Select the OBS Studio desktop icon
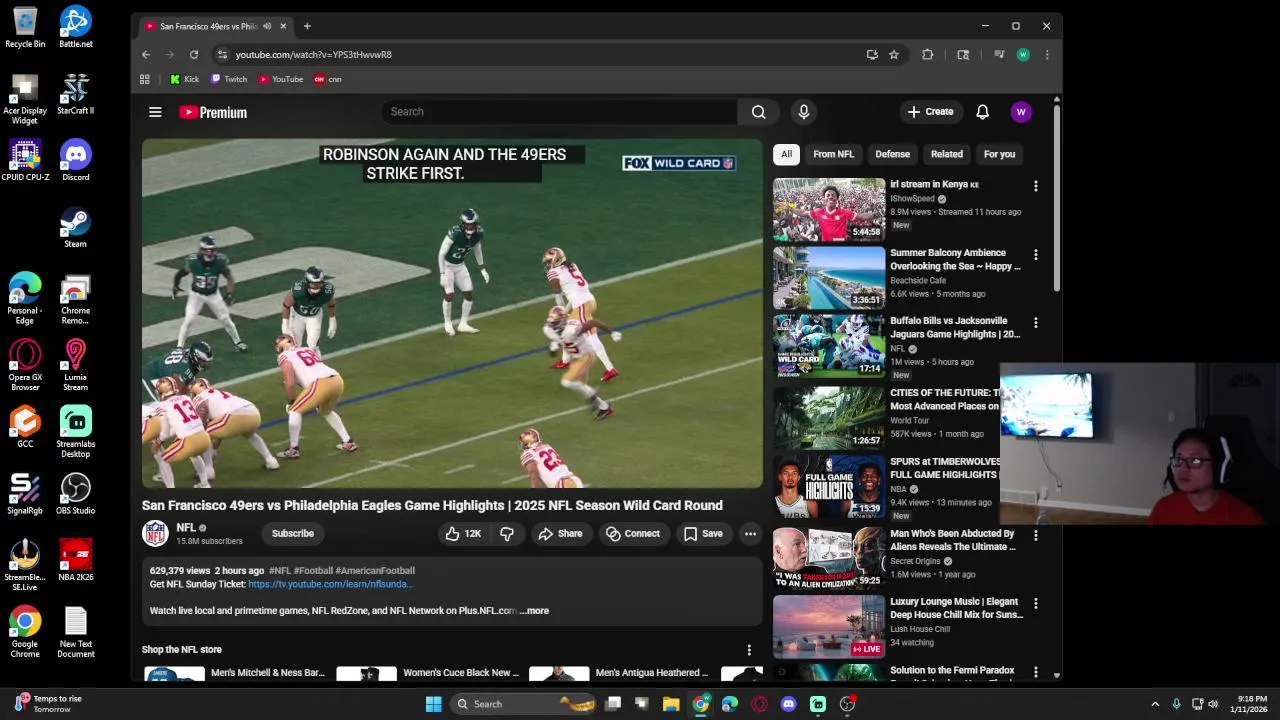 75,494
